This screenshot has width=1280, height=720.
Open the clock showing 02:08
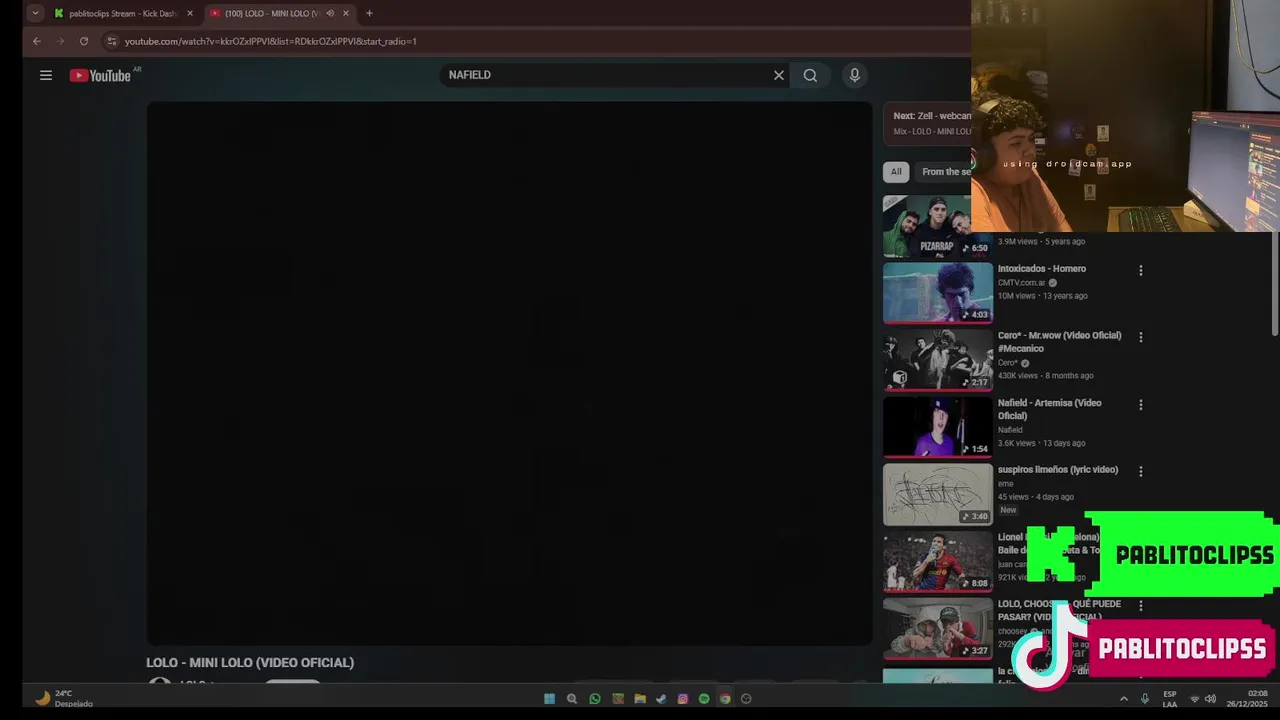1248,699
